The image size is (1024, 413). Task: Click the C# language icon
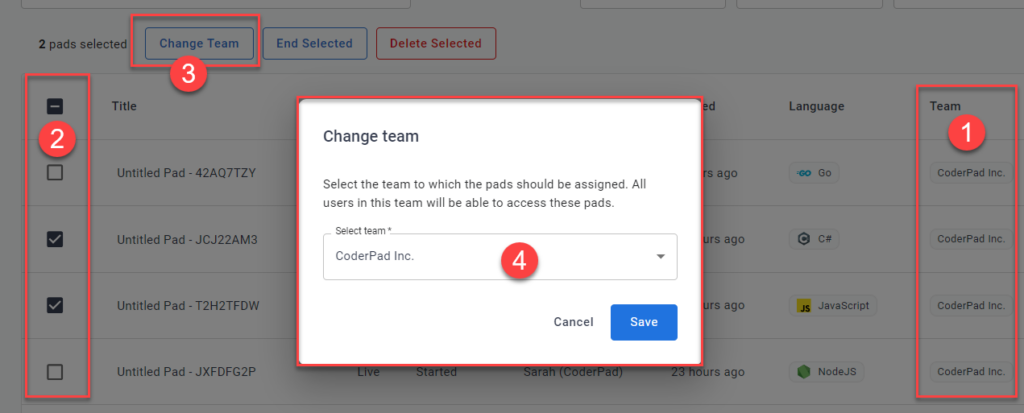[804, 239]
